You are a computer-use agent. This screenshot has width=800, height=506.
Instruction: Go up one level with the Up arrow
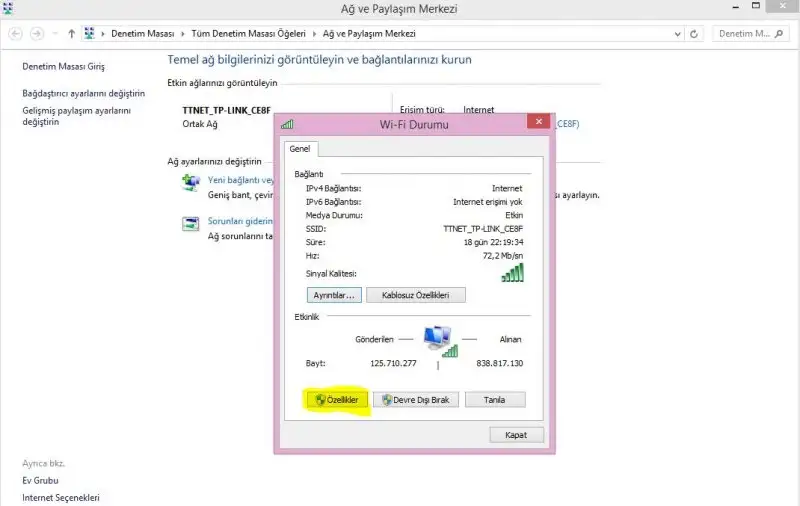pyautogui.click(x=71, y=33)
